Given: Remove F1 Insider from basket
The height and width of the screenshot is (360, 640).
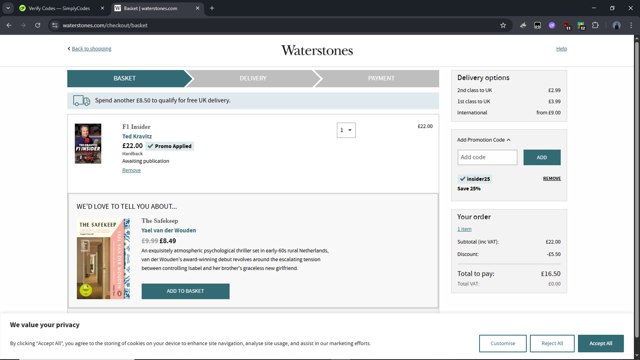Looking at the screenshot, I should tap(131, 170).
